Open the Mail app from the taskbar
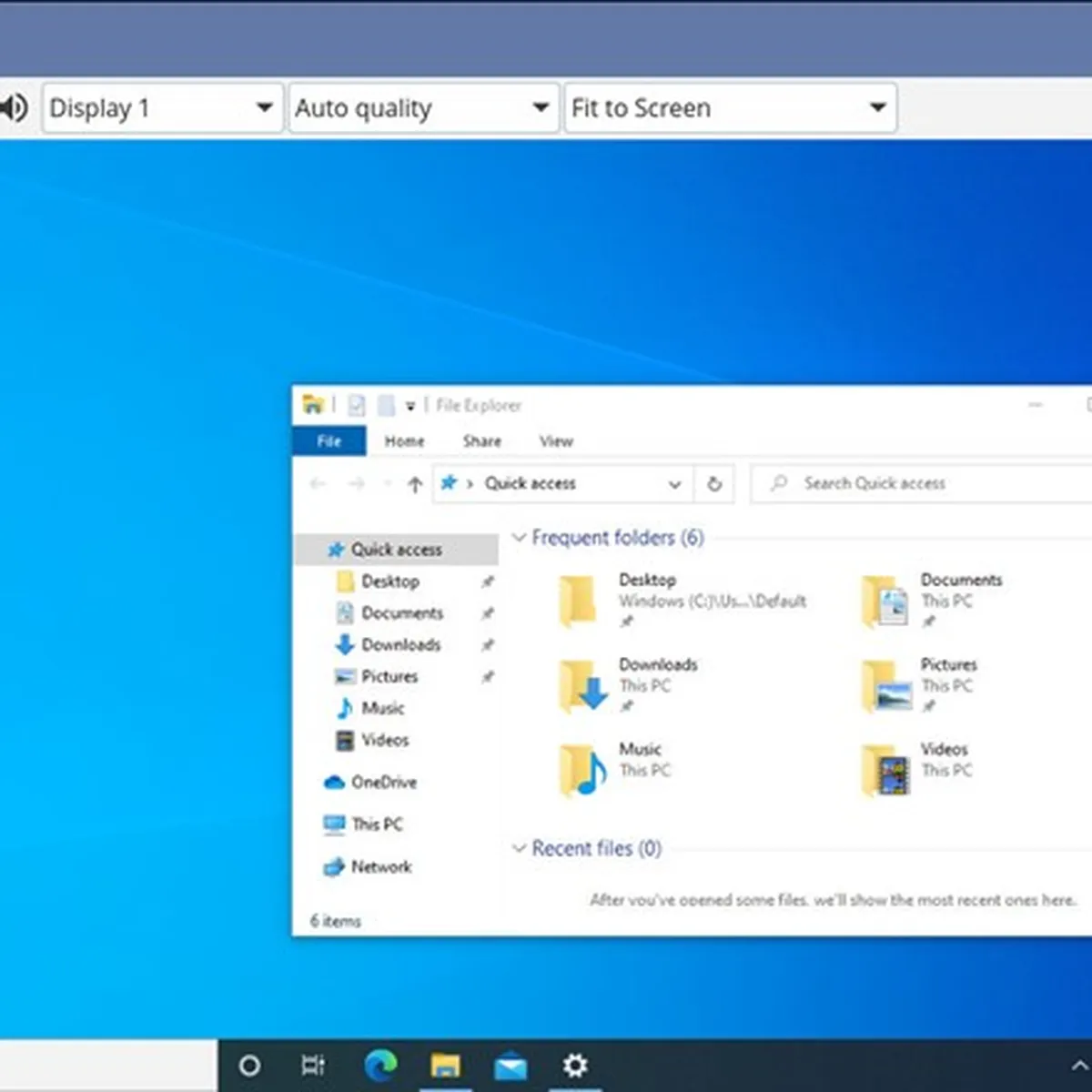The width and height of the screenshot is (1092, 1092). coord(511,1065)
